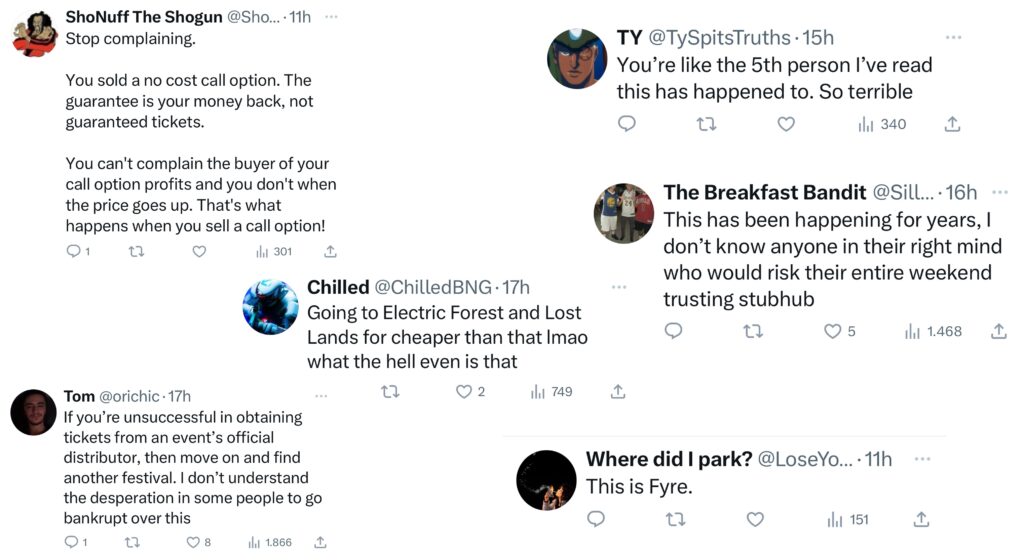Image resolution: width=1024 pixels, height=560 pixels.
Task: Retweet the Where did I park? tweet
Action: [676, 520]
